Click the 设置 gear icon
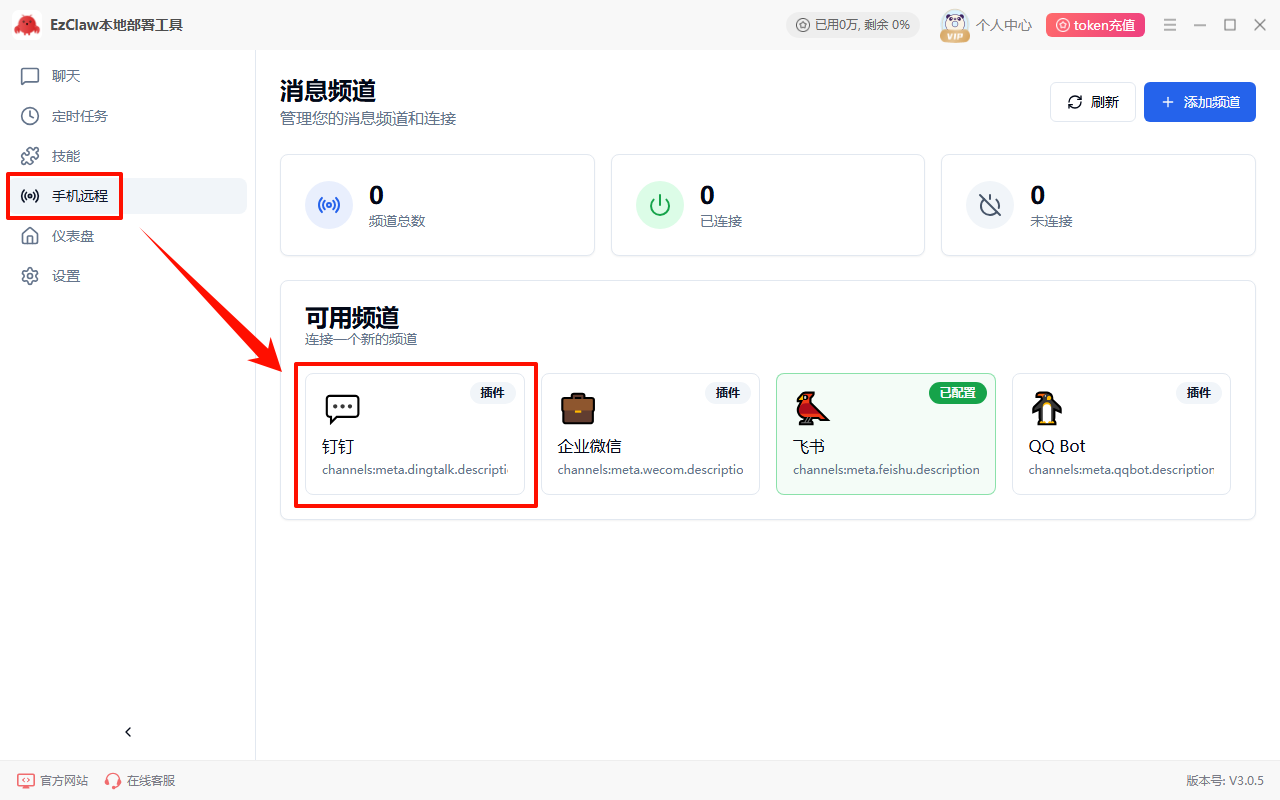 [30, 276]
